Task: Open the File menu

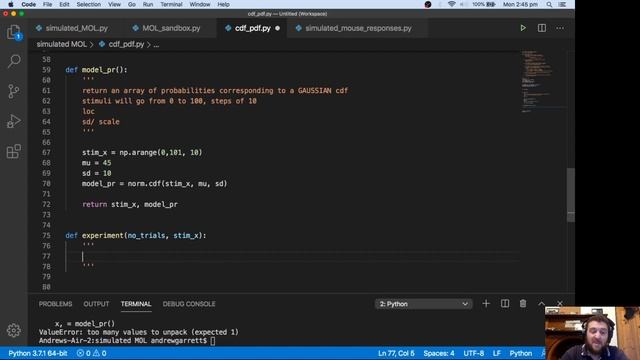Action: (47, 4)
